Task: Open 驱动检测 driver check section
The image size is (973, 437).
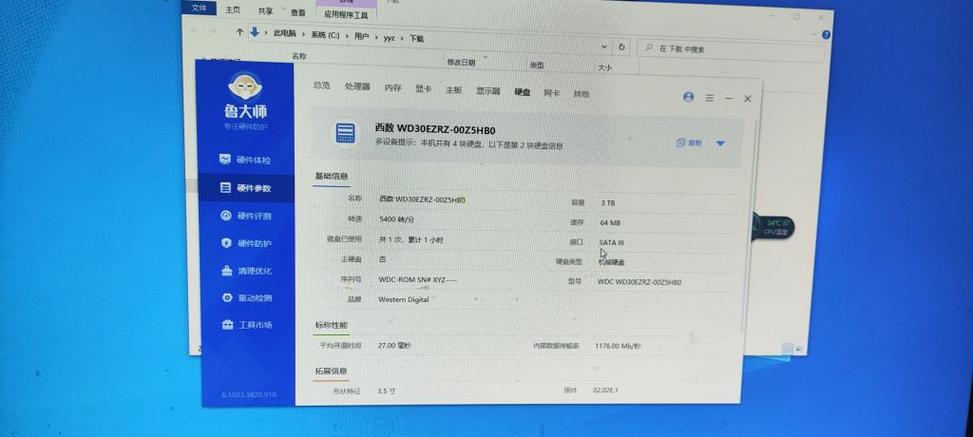Action: pyautogui.click(x=247, y=297)
